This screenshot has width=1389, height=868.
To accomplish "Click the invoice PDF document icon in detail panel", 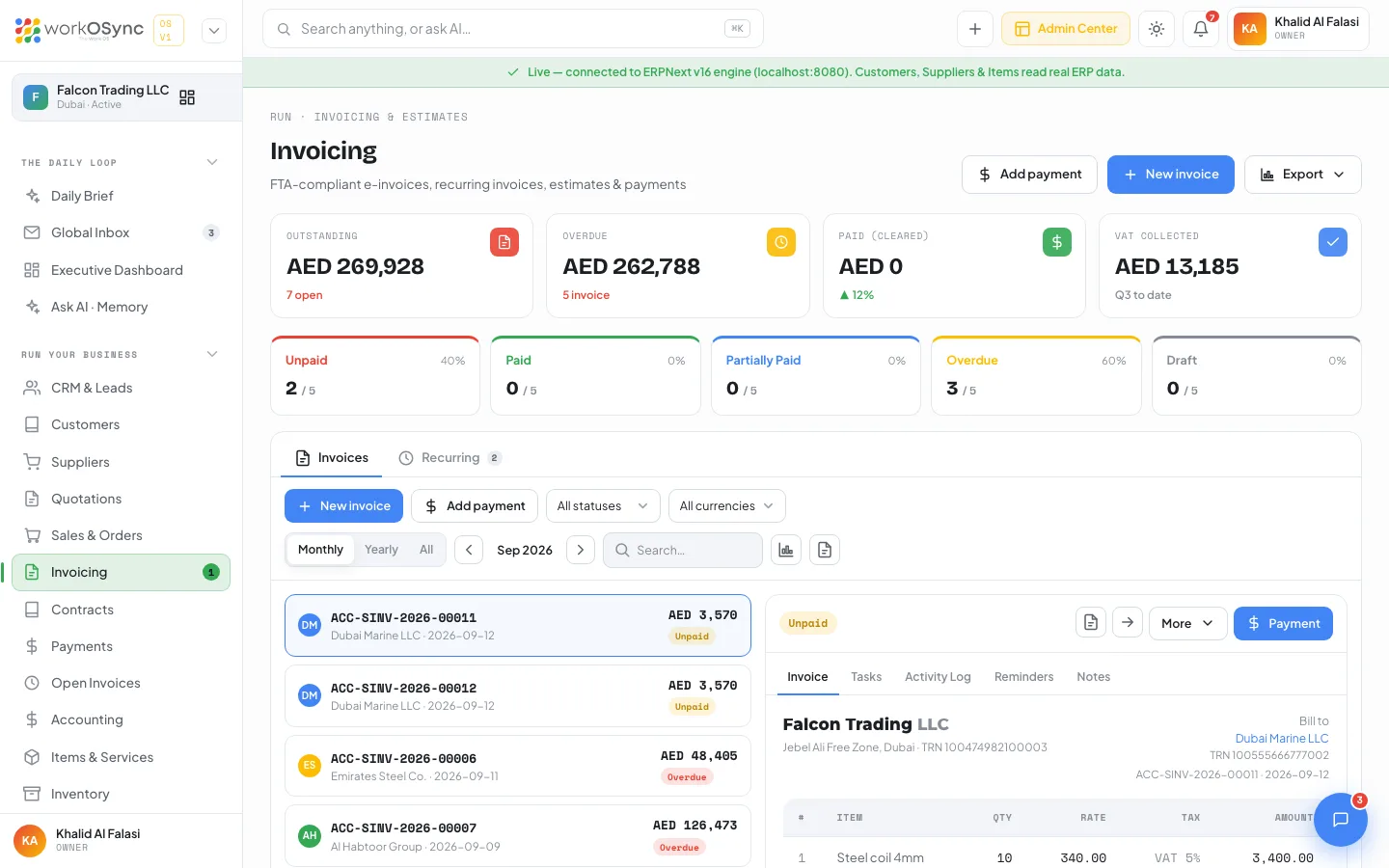I will click(x=1091, y=623).
